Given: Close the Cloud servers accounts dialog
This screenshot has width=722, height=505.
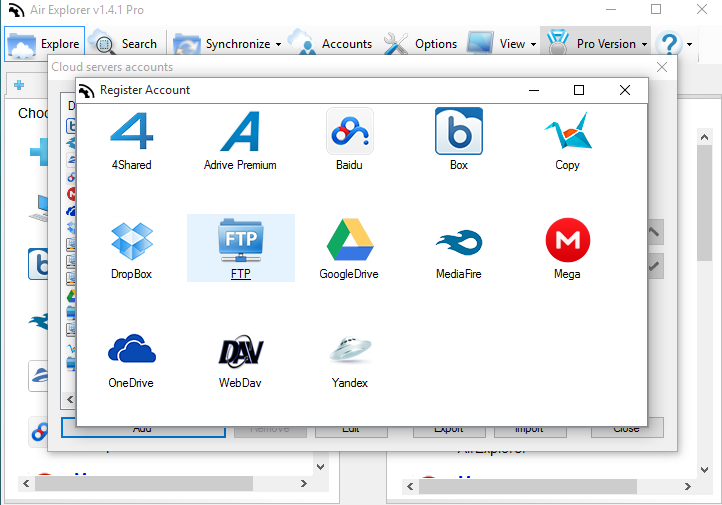Looking at the screenshot, I should (662, 67).
